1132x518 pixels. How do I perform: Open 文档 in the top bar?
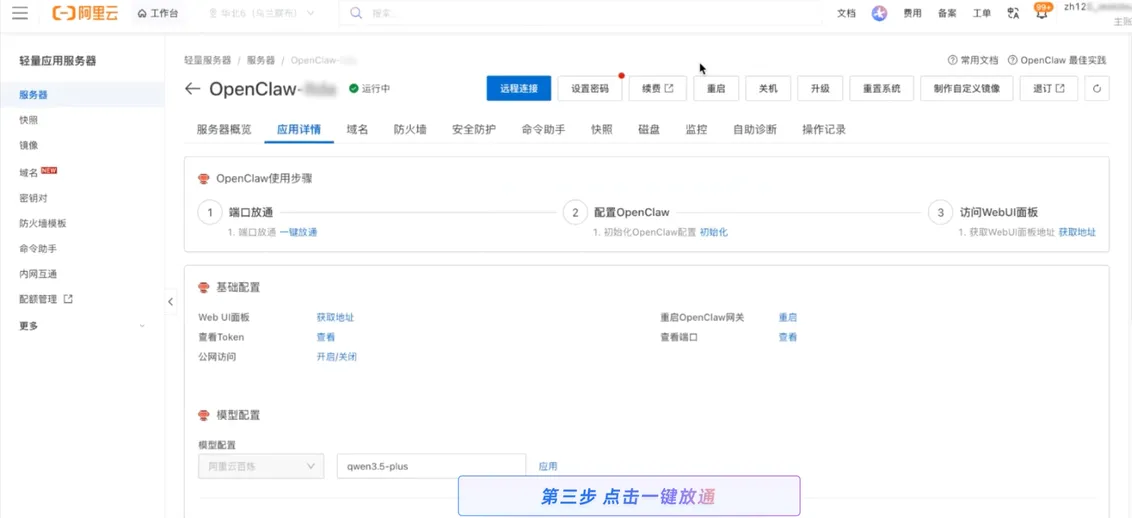point(846,13)
